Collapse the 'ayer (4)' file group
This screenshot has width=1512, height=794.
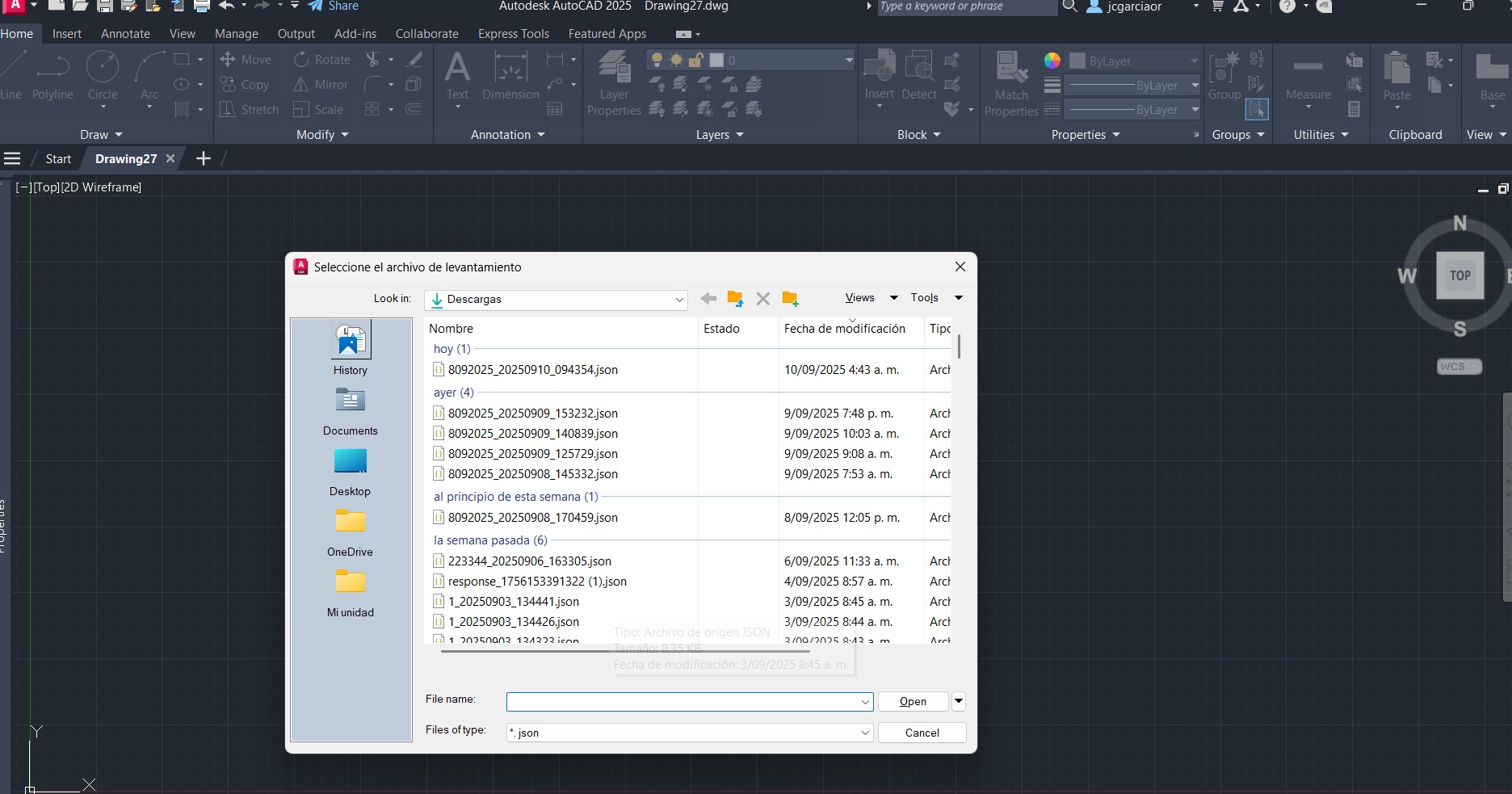coord(453,393)
